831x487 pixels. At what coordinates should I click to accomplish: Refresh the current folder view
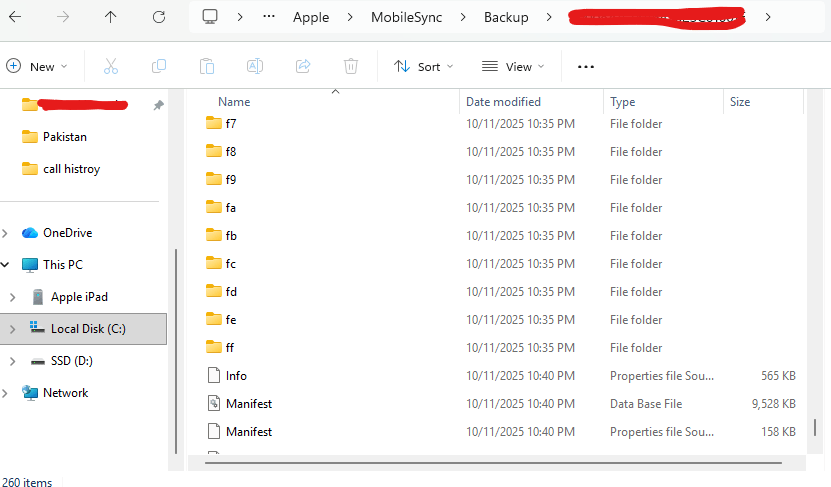coord(159,17)
